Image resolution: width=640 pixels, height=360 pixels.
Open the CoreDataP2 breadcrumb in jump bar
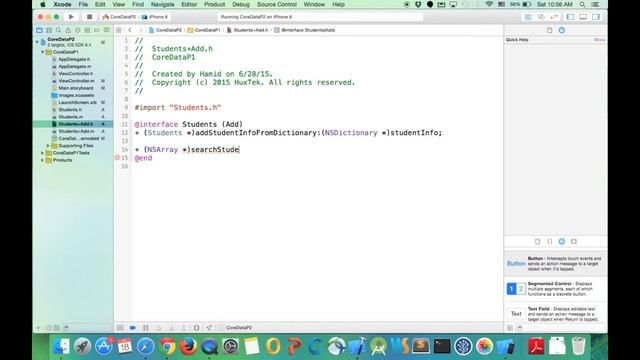coord(165,30)
